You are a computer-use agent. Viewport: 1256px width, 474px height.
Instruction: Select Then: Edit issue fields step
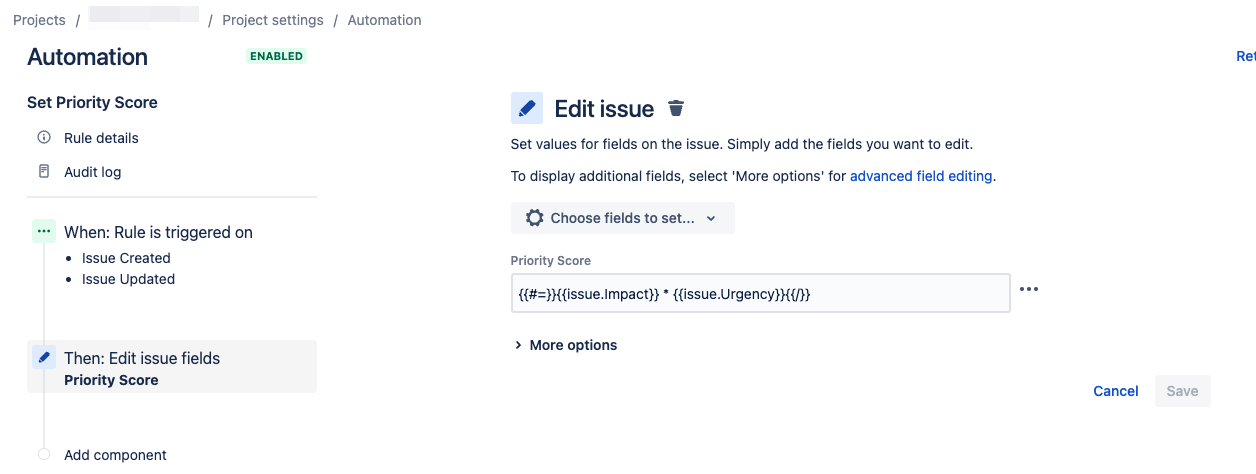172,366
